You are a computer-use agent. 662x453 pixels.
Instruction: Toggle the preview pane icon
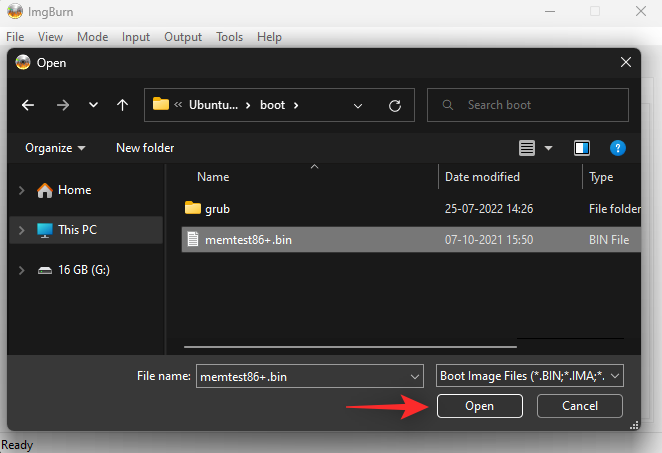coord(582,148)
